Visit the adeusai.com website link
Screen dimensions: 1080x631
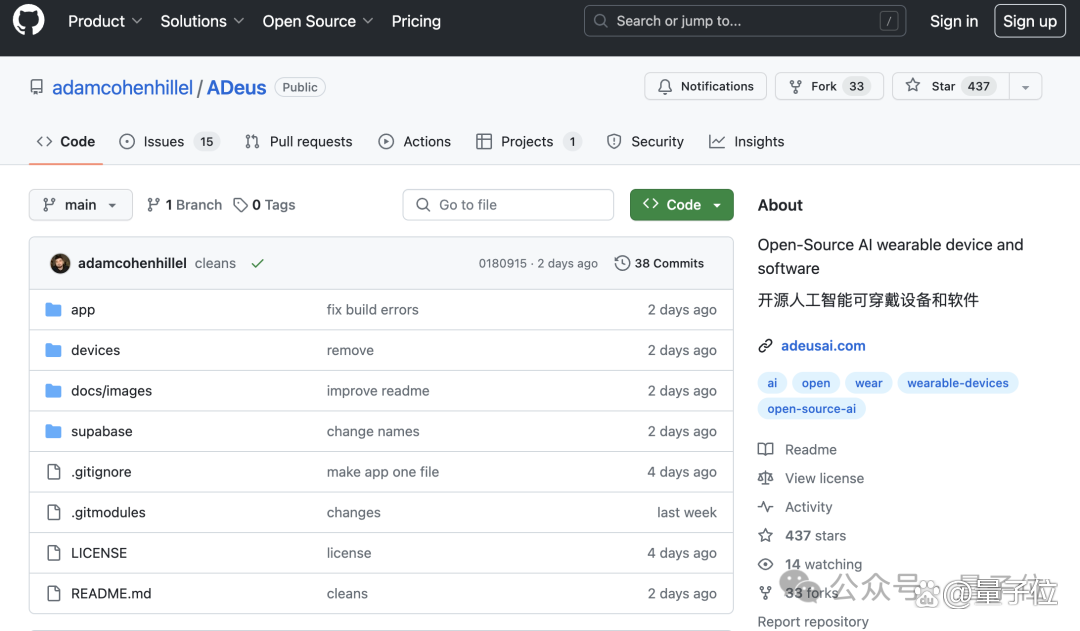pos(823,346)
